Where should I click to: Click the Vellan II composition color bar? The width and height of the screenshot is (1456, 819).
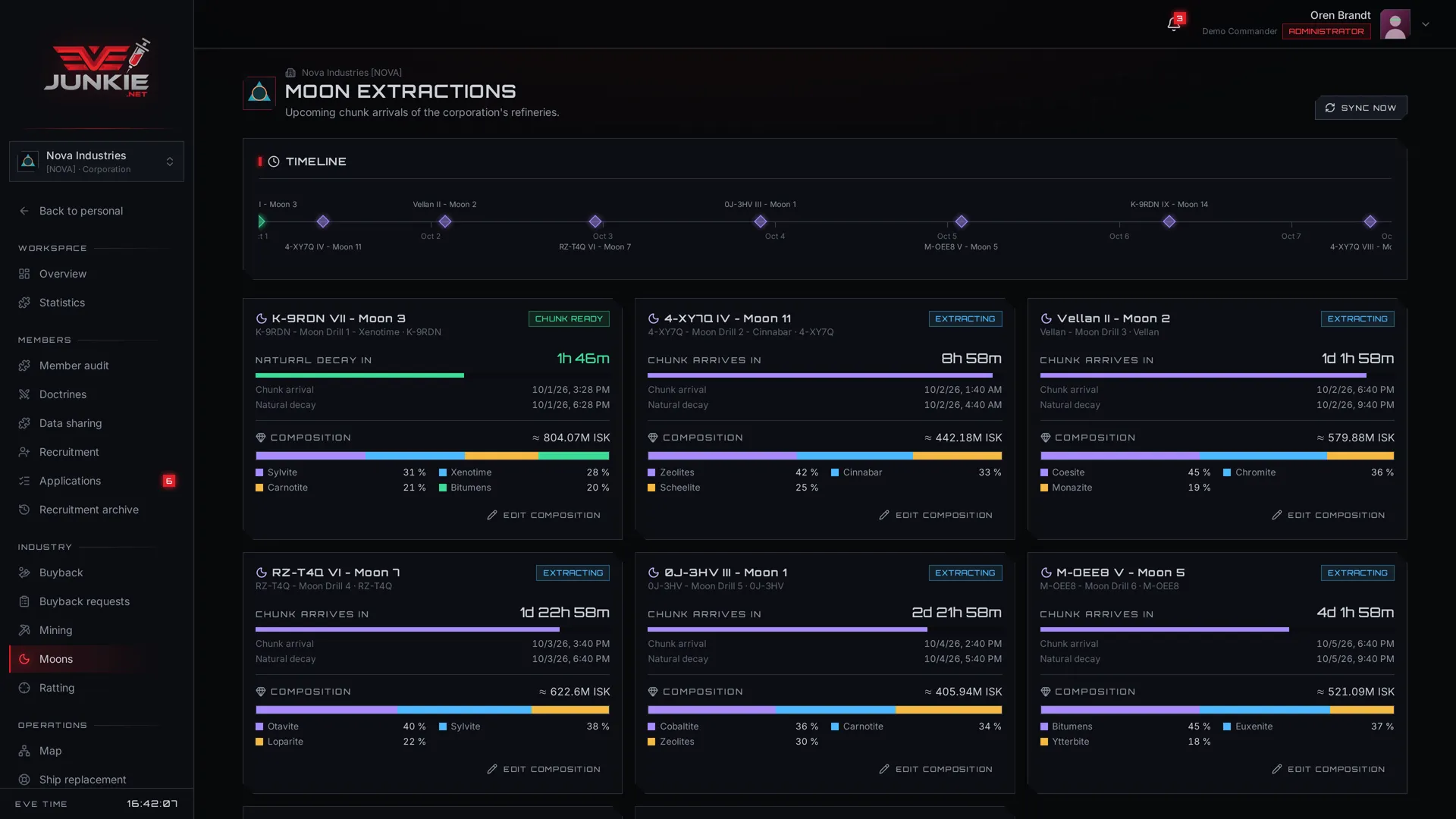[1217, 456]
